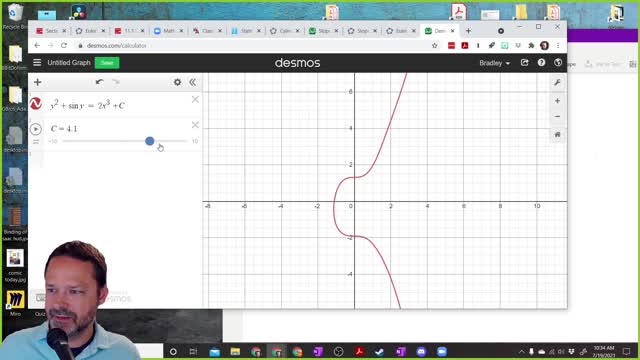640x360 pixels.
Task: Open Steam from the taskbar
Action: pos(380,351)
